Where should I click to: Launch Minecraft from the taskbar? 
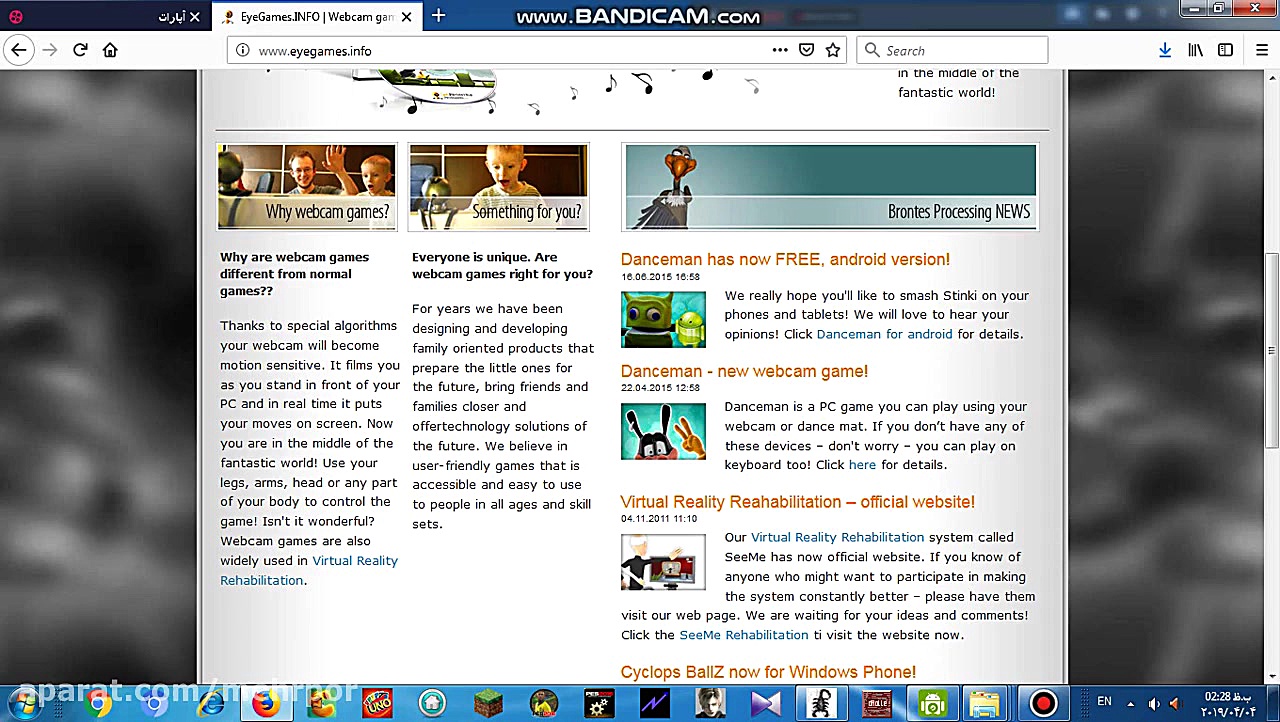pyautogui.click(x=488, y=703)
